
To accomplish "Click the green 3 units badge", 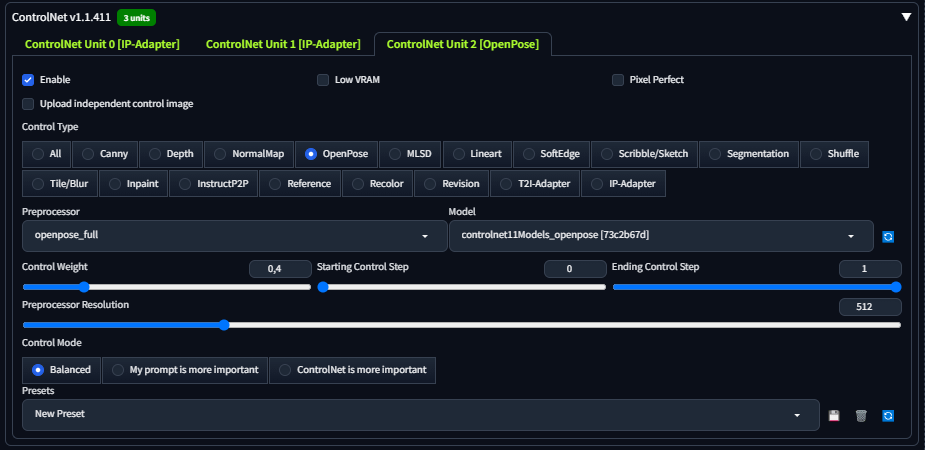I will tap(136, 18).
